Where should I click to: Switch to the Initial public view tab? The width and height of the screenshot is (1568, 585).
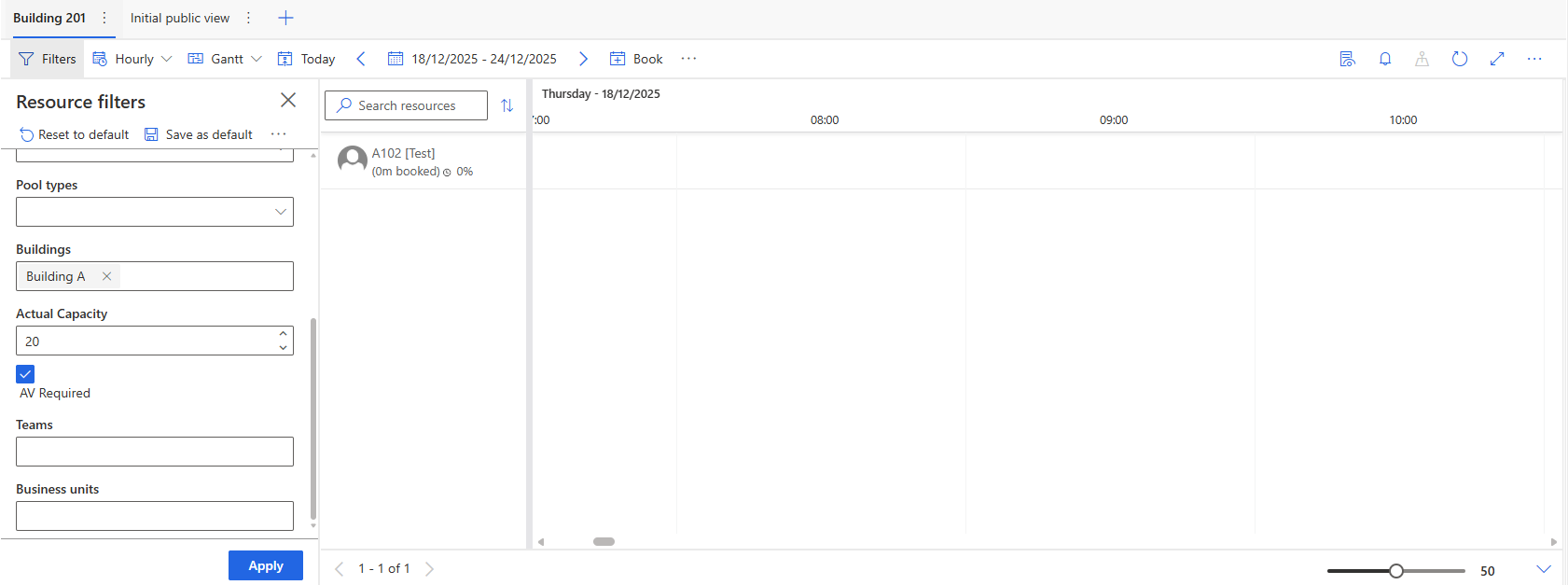[x=180, y=18]
